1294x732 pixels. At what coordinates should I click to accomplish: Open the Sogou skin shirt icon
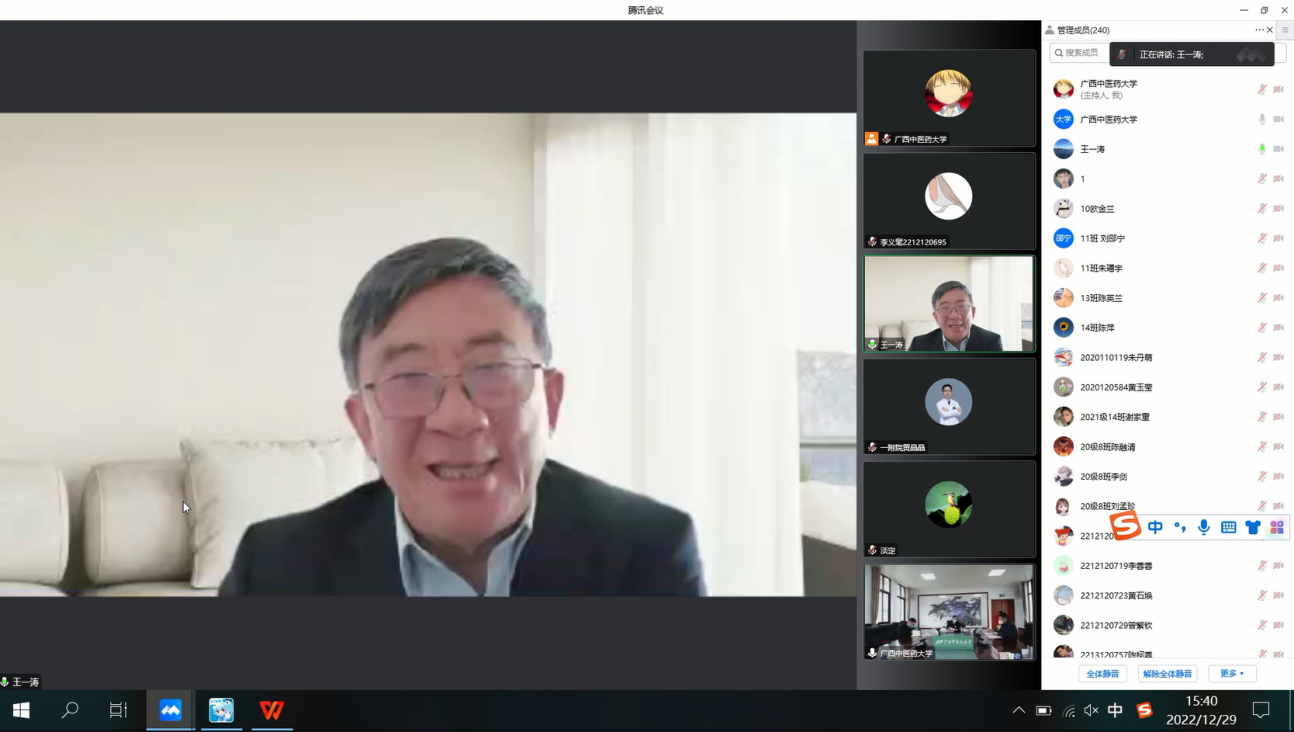[1253, 527]
